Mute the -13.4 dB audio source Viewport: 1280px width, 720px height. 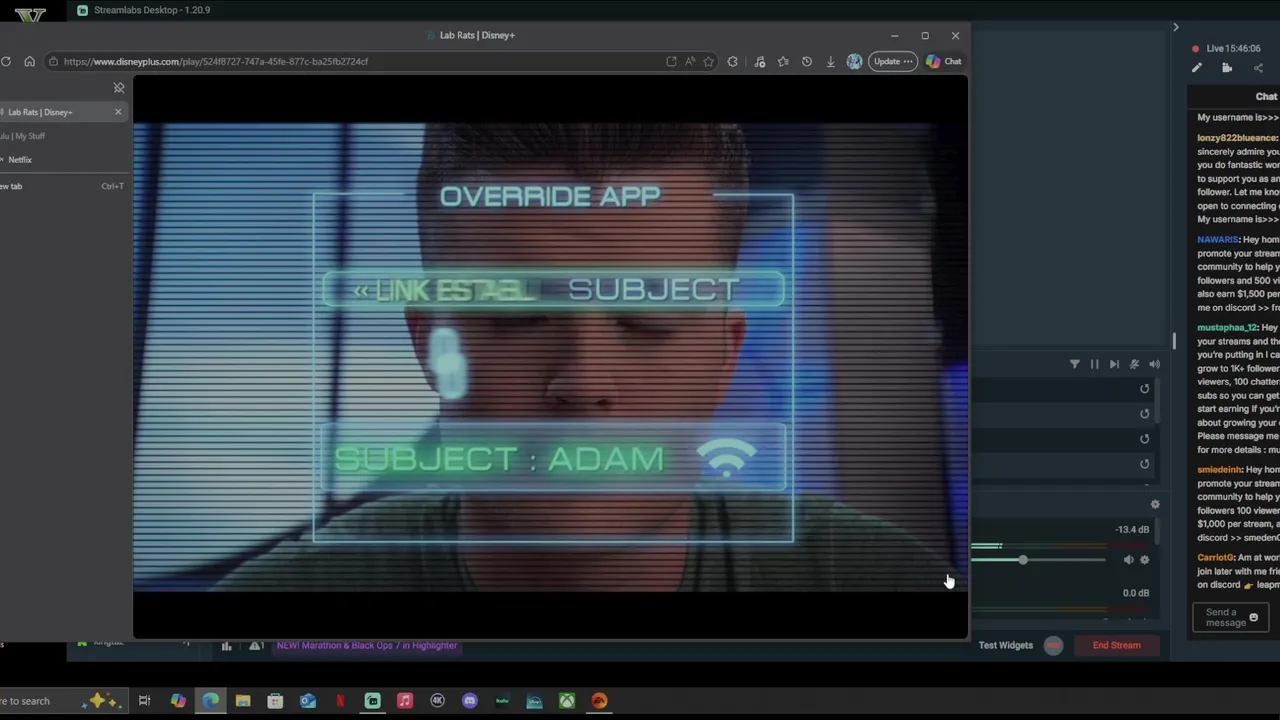1129,560
